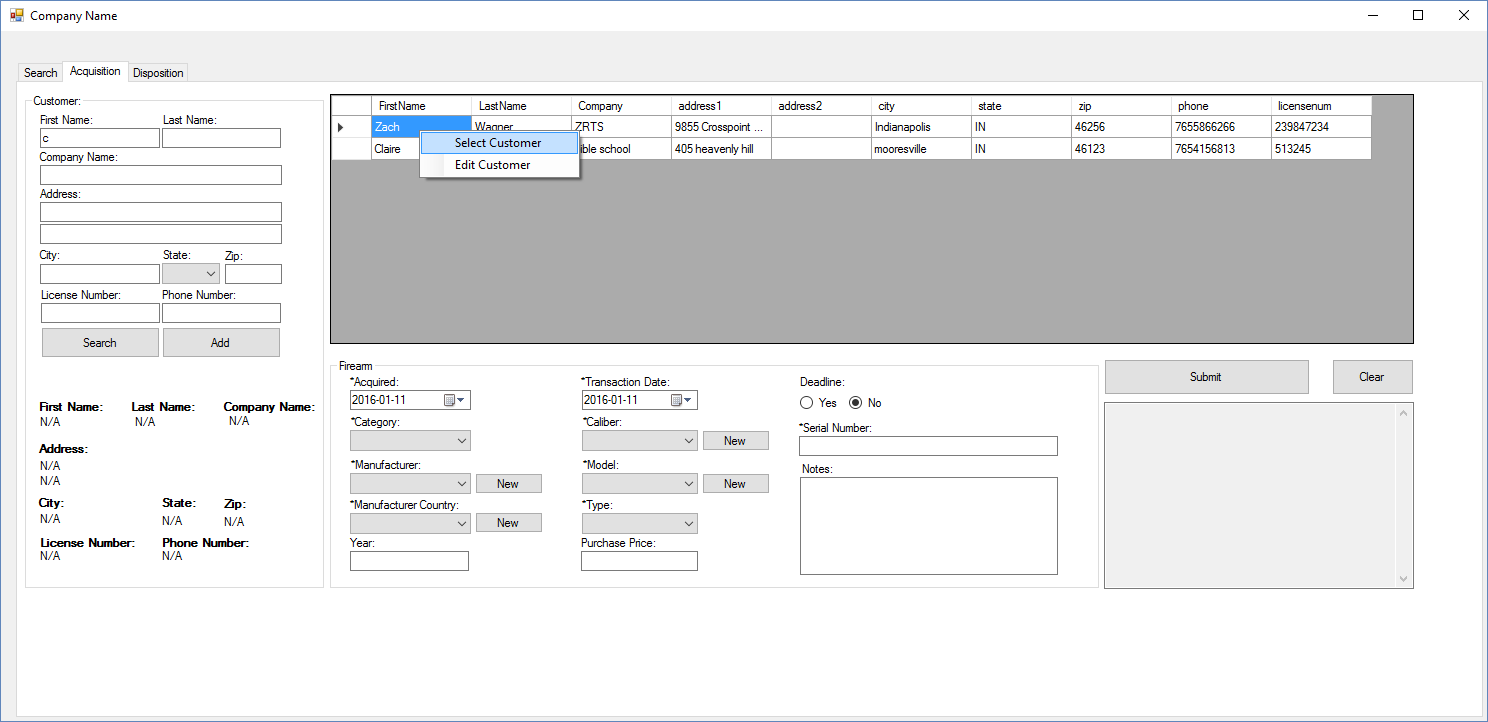Click New button next to Caliber
This screenshot has width=1488, height=722.
pos(735,441)
